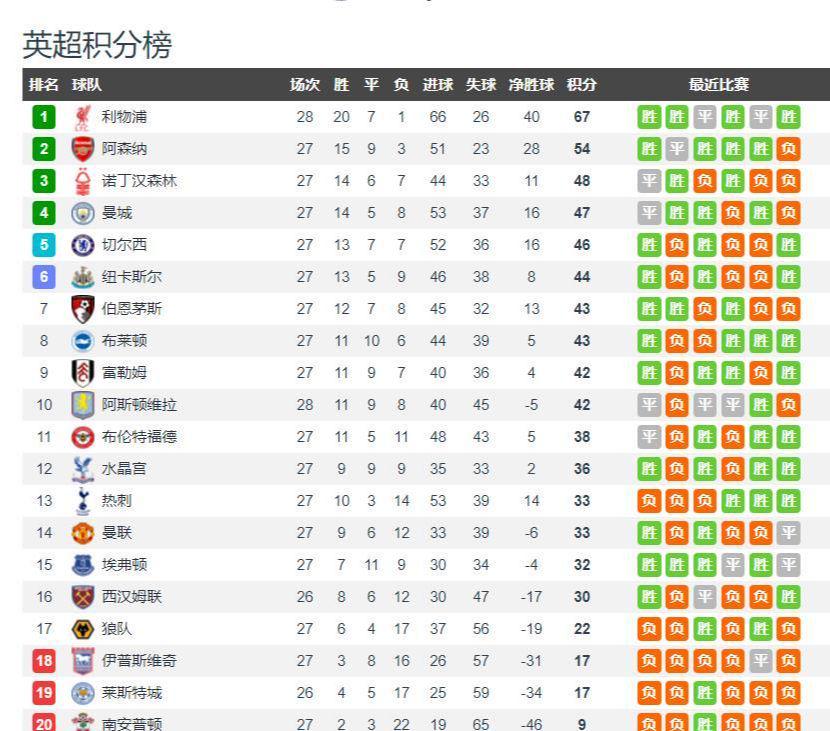
Task: Click the green rank 1 badge
Action: point(44,117)
